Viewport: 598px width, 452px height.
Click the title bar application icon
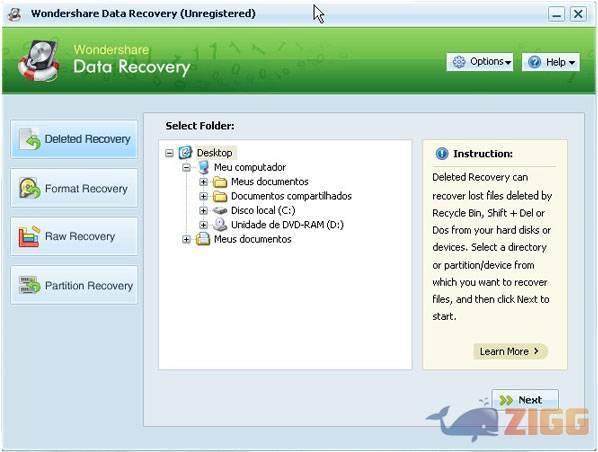(14, 14)
